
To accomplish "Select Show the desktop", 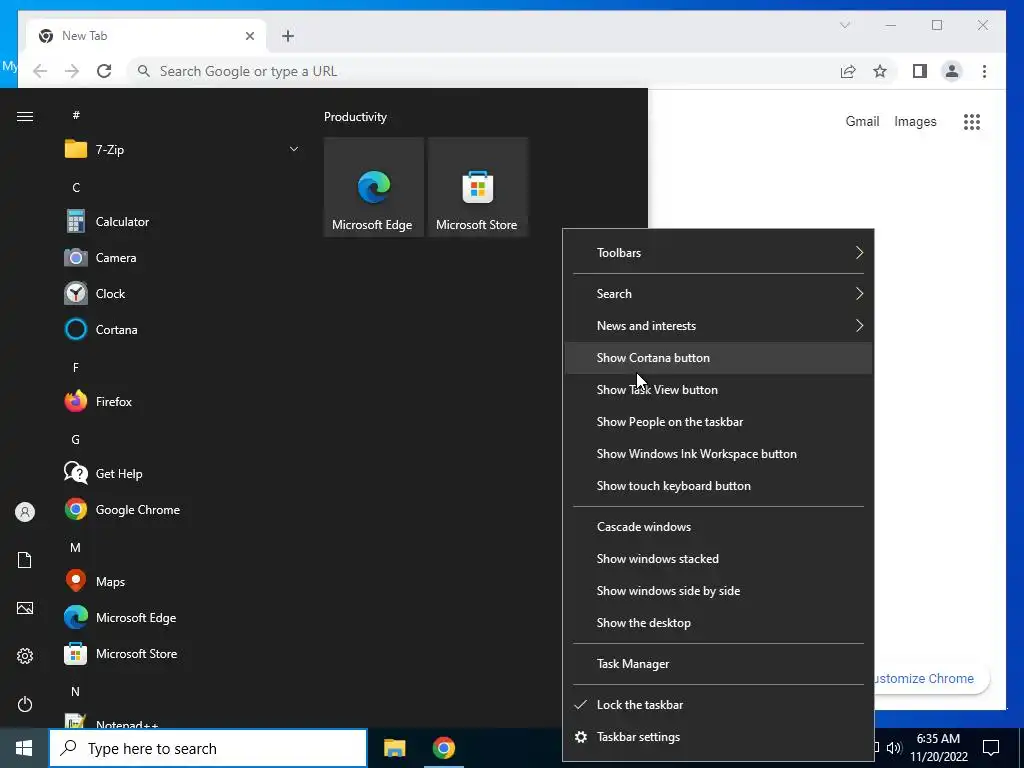I will tap(718, 623).
